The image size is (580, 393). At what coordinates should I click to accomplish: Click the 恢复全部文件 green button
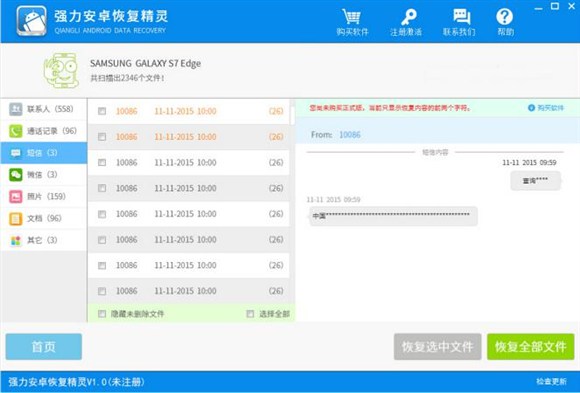pos(530,347)
